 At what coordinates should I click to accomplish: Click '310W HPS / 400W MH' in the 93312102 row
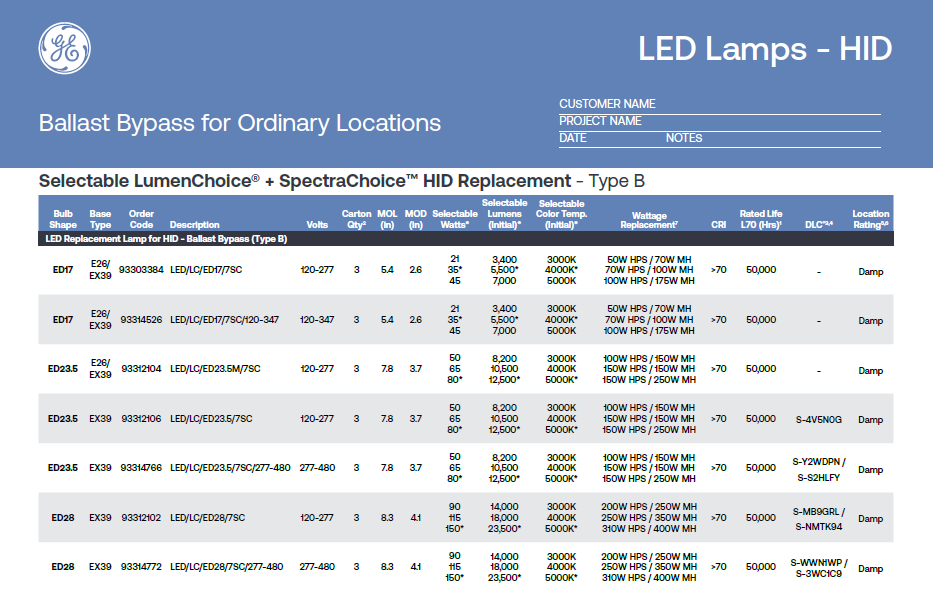pyautogui.click(x=649, y=529)
